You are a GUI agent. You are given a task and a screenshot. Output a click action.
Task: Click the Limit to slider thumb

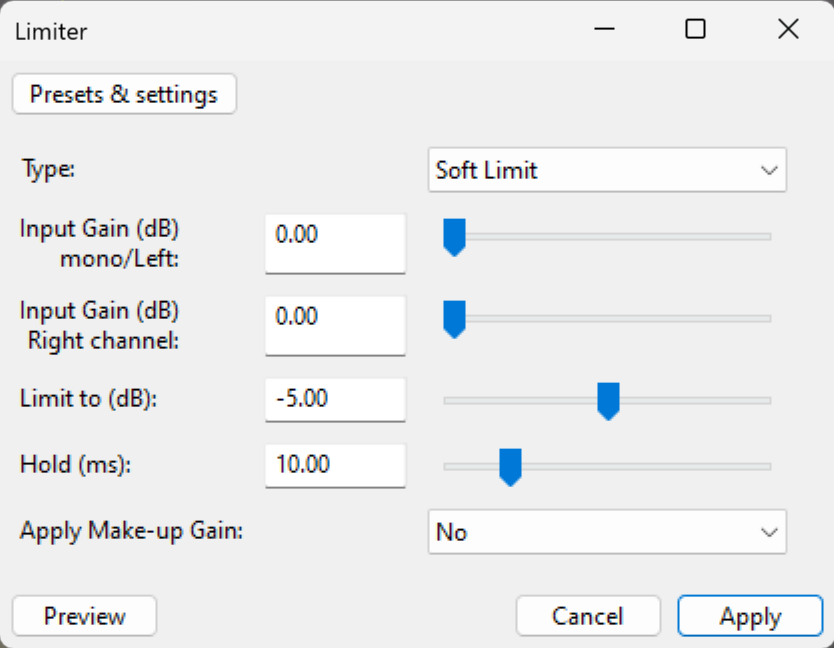pos(608,400)
